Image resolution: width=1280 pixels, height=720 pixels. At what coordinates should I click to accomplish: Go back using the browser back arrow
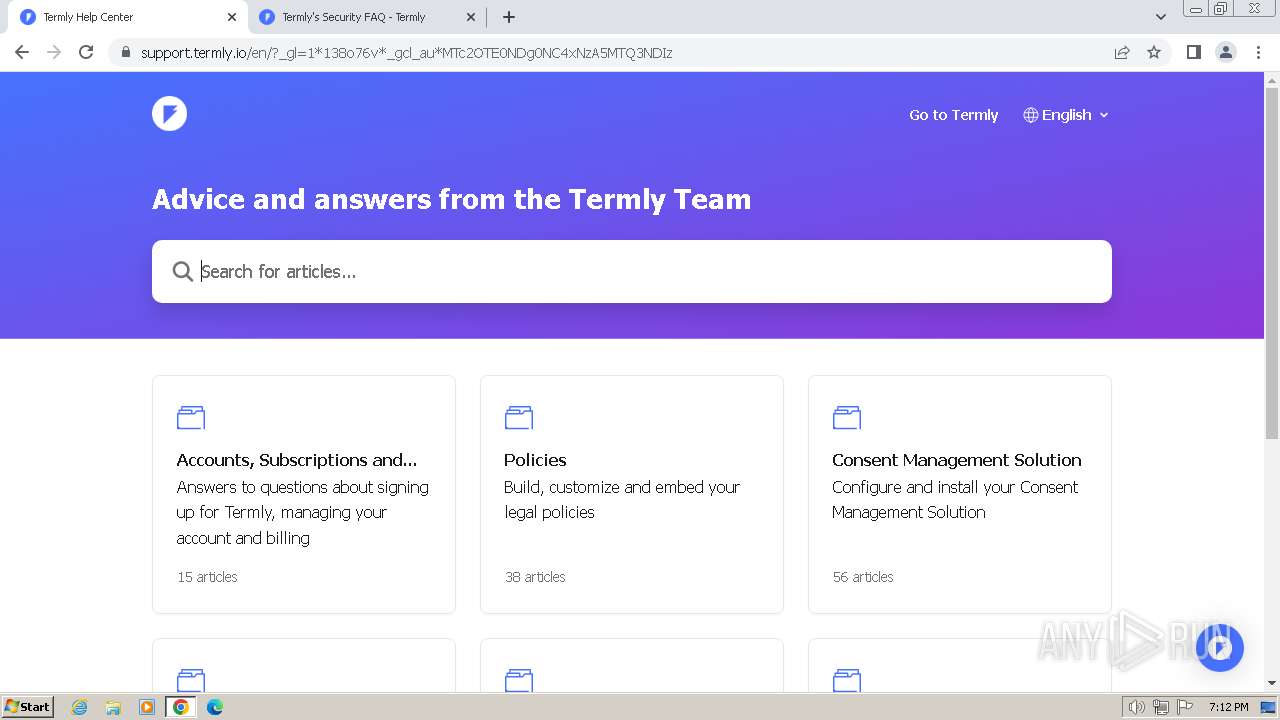click(x=22, y=52)
